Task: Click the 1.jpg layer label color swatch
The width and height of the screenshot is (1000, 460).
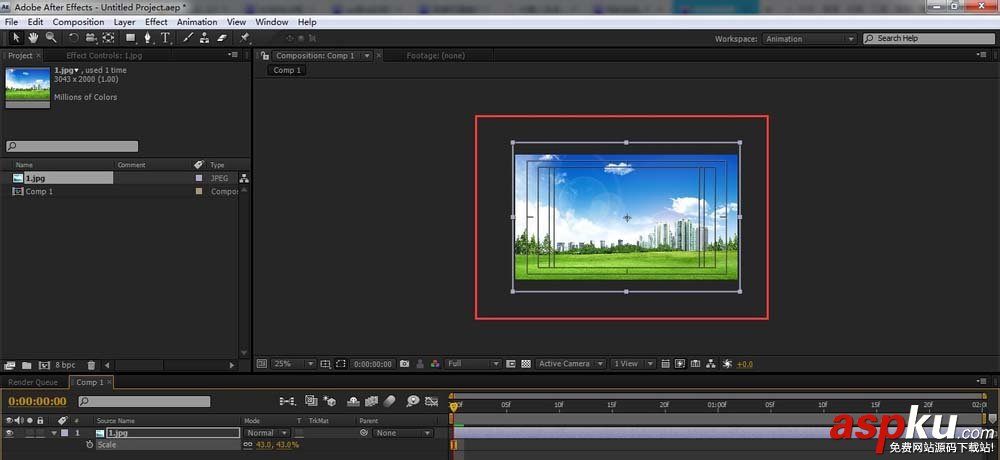Action: 64,433
